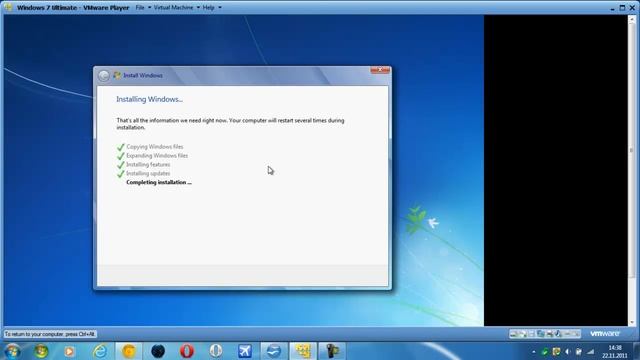This screenshot has width=640, height=360.
Task: Click the network signal tray icon
Action: tap(591, 352)
